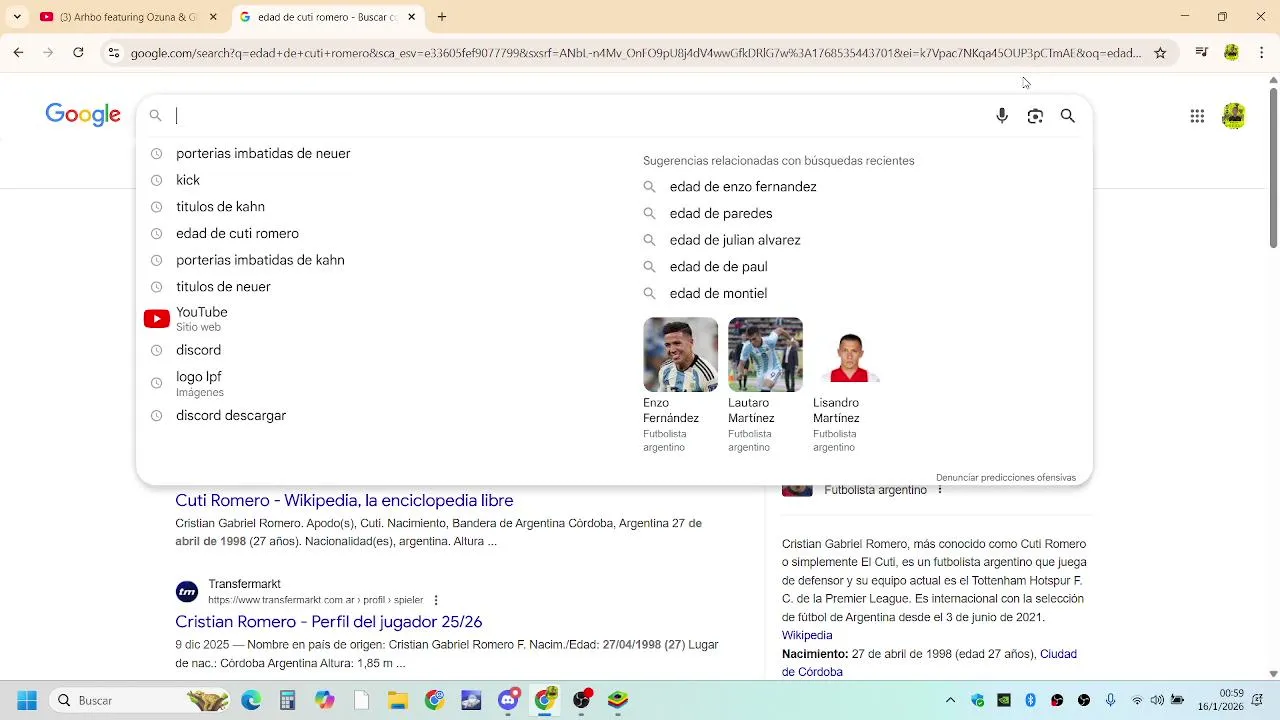Open Lisandro Martínez thumbnail card

(850, 384)
